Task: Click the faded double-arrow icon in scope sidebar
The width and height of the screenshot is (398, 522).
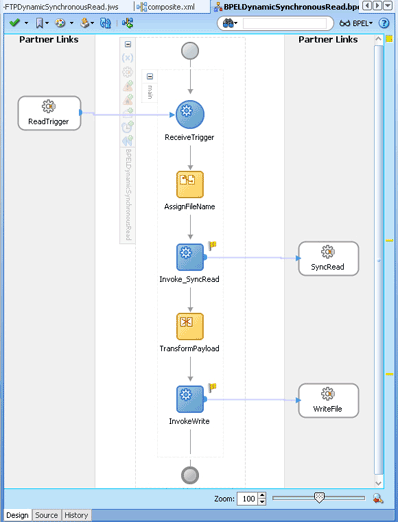Action: (x=127, y=141)
